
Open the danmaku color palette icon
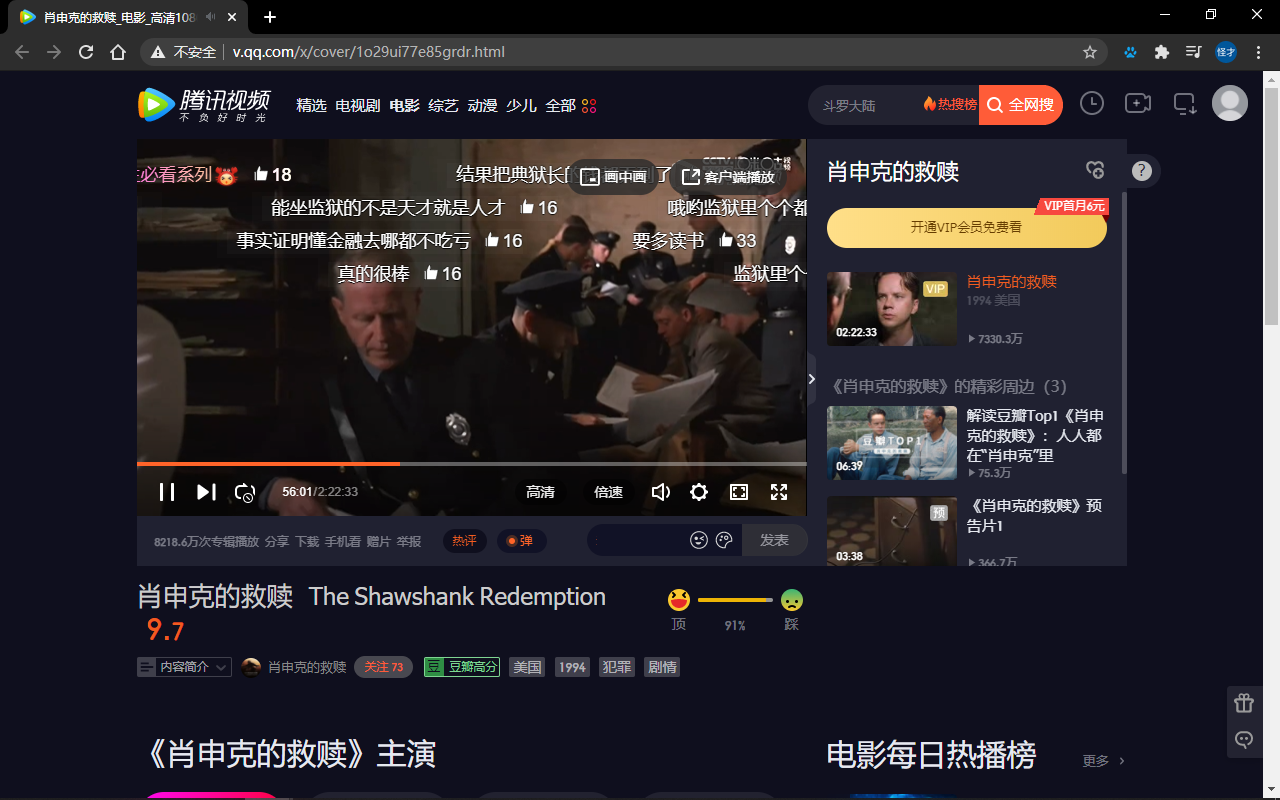click(725, 540)
